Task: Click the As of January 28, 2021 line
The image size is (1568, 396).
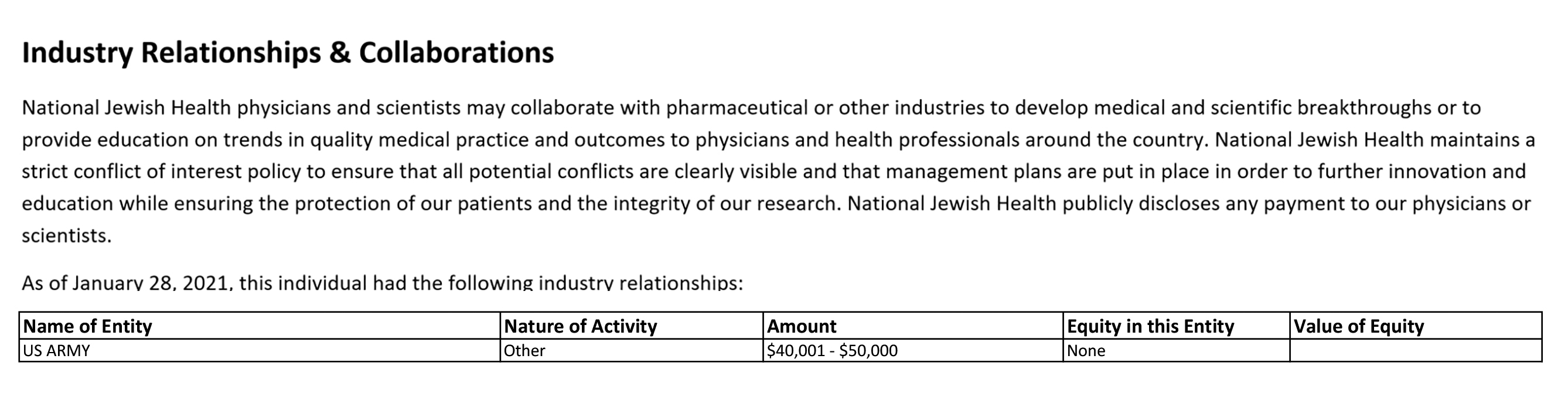Action: tap(382, 283)
